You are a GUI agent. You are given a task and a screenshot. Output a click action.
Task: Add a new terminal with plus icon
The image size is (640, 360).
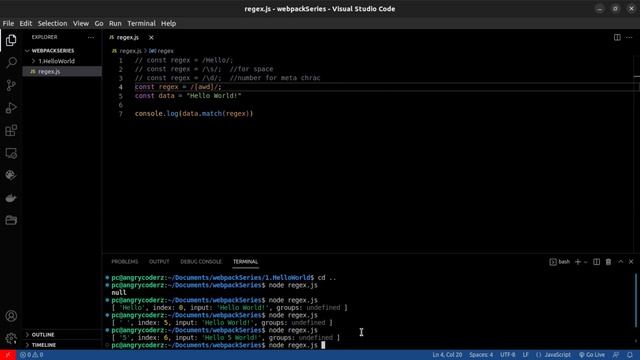point(578,262)
